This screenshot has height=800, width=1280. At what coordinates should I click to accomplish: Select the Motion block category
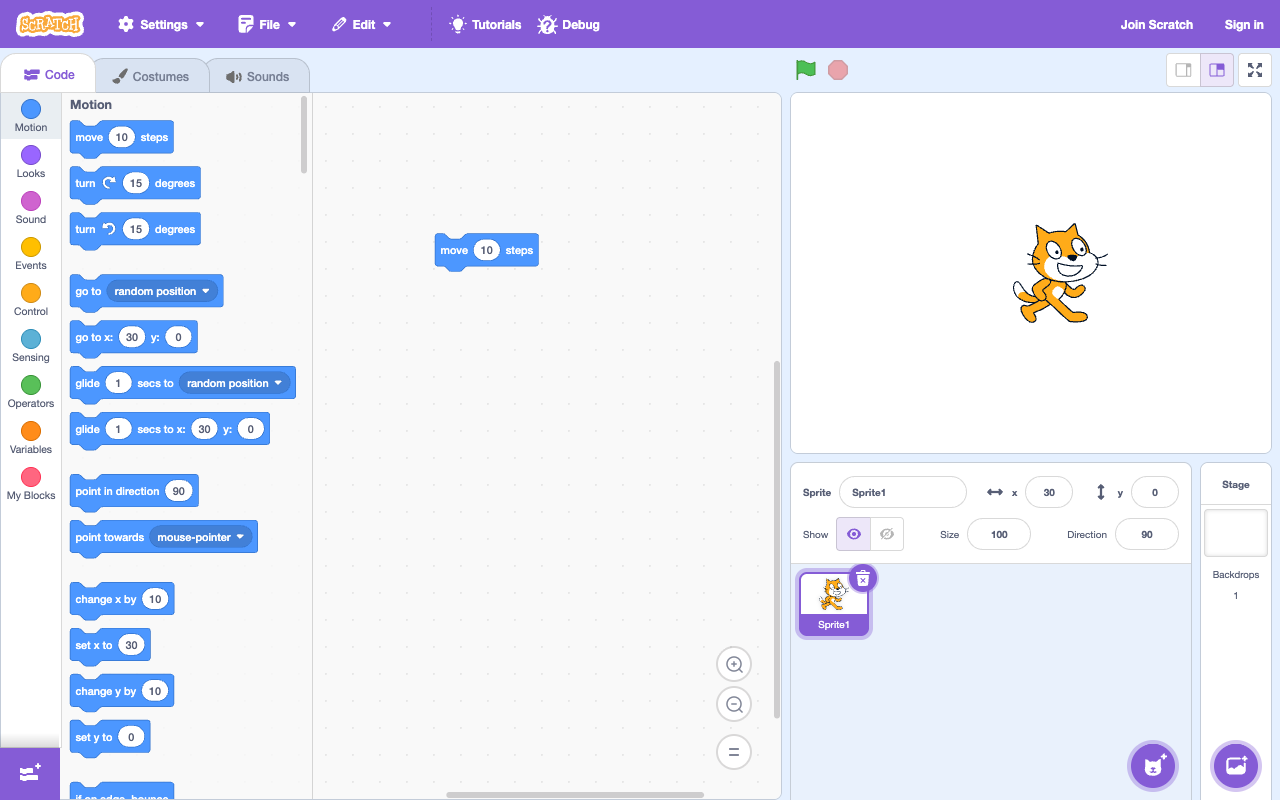tap(31, 116)
